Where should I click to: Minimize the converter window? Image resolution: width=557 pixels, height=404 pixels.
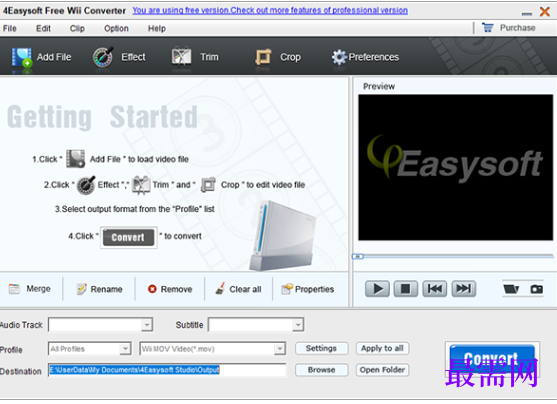tap(527, 14)
